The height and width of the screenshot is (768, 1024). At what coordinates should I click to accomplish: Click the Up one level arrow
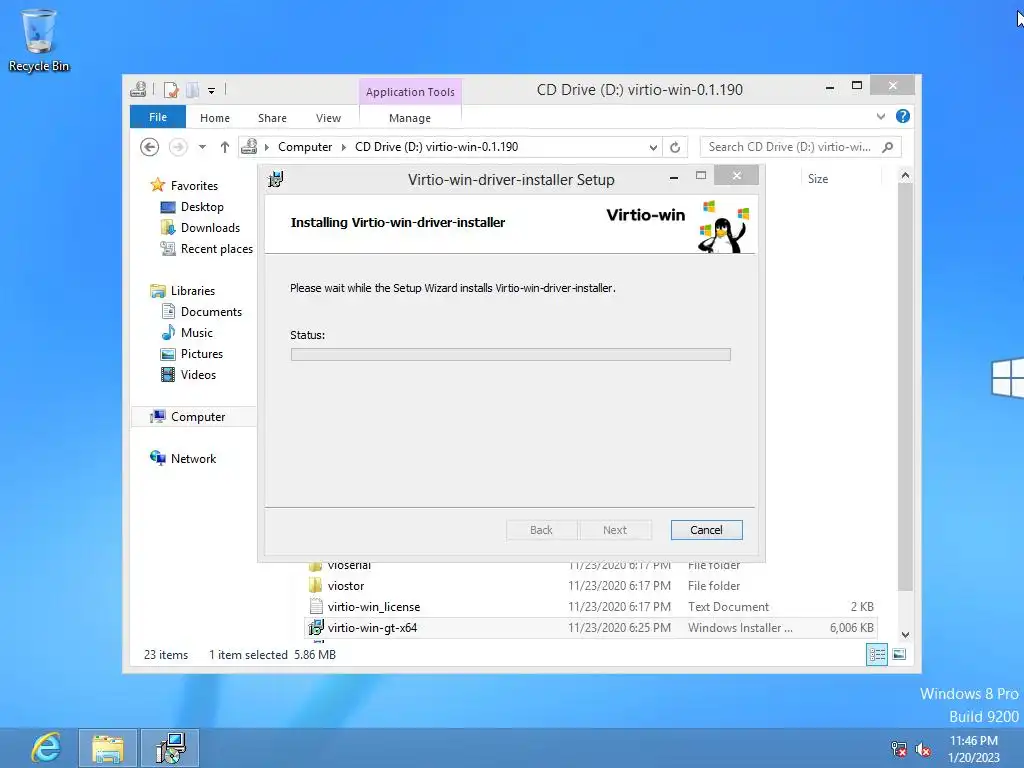tap(225, 147)
